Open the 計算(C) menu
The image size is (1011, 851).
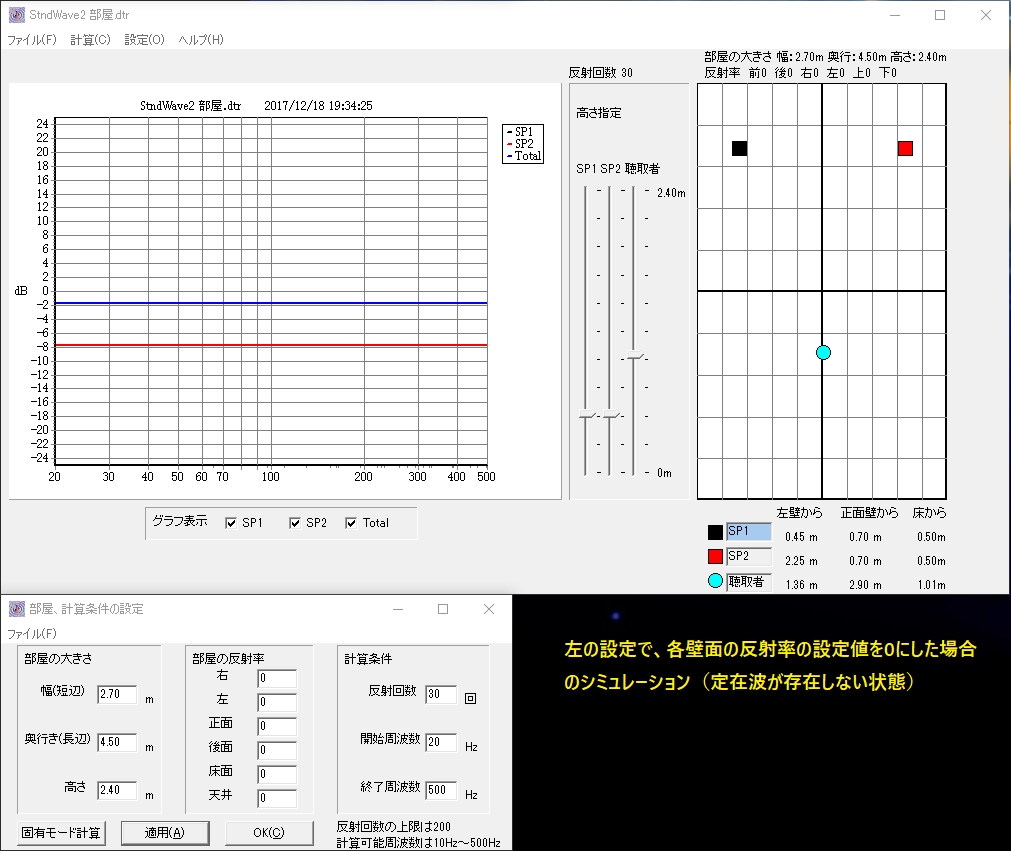pos(90,39)
